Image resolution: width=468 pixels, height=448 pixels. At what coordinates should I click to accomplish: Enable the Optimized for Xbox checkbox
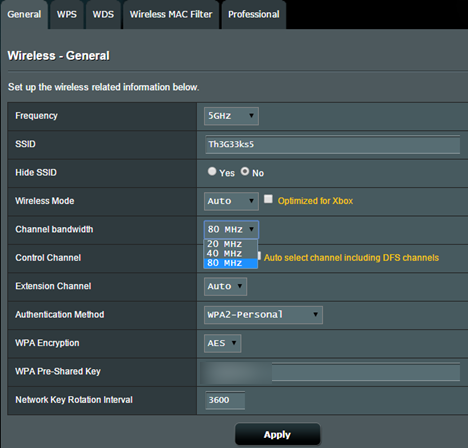pyautogui.click(x=268, y=199)
